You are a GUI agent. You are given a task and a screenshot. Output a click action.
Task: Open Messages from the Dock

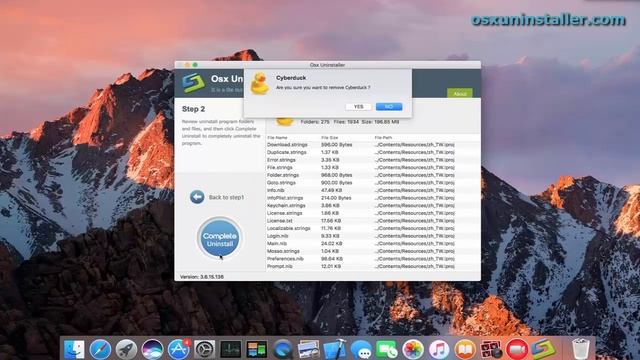tap(361, 349)
